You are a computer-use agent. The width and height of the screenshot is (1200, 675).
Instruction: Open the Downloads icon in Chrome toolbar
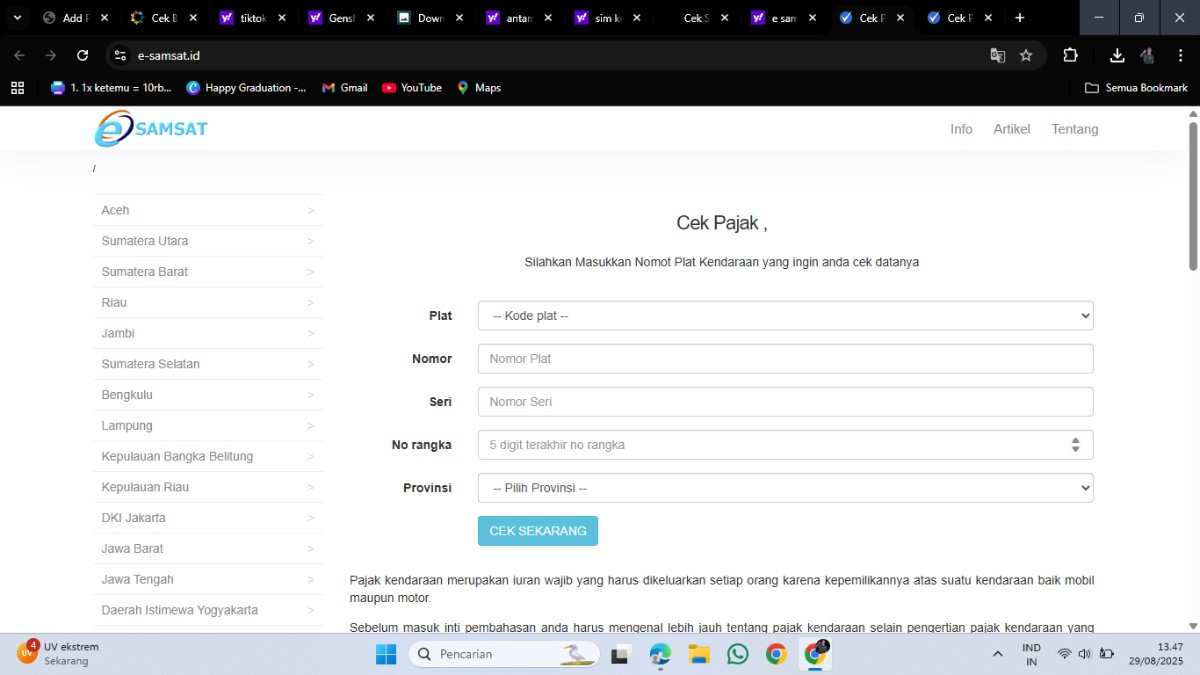pyautogui.click(x=1117, y=56)
